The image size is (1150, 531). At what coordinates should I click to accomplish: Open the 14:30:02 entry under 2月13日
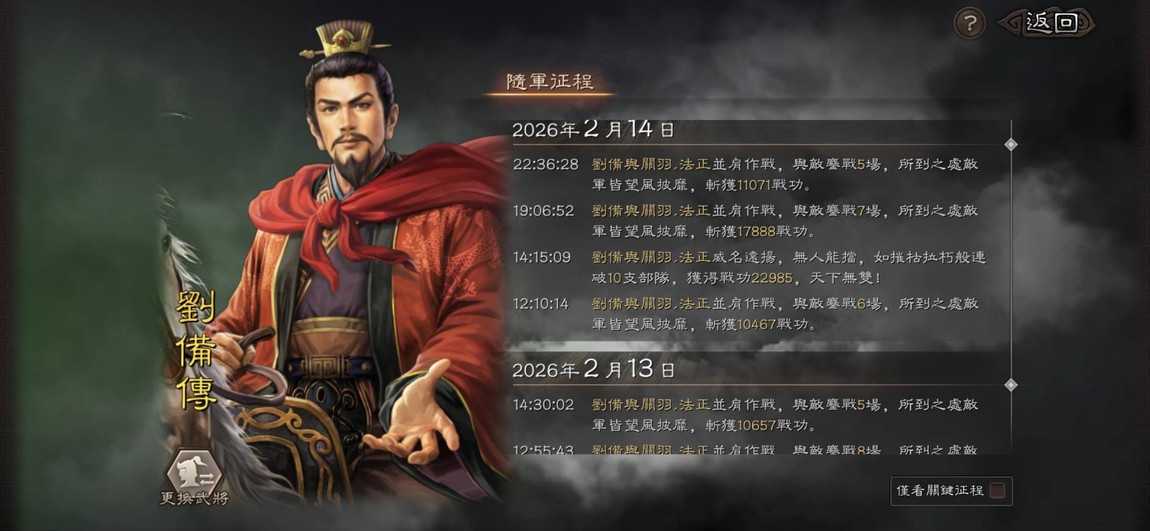coord(746,414)
